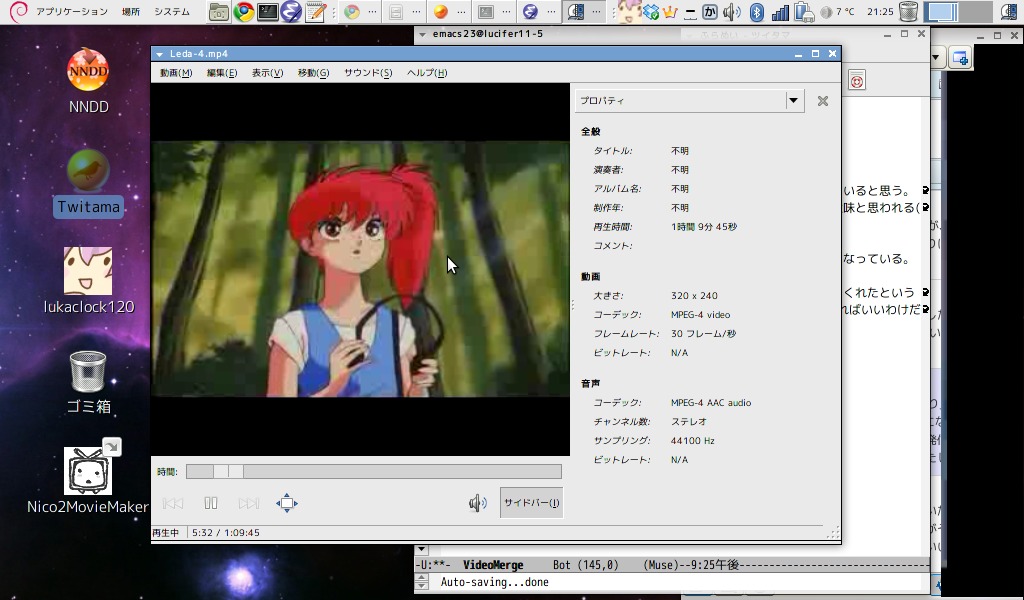Select the Twitama desktop icon
1024x600 pixels.
88,183
